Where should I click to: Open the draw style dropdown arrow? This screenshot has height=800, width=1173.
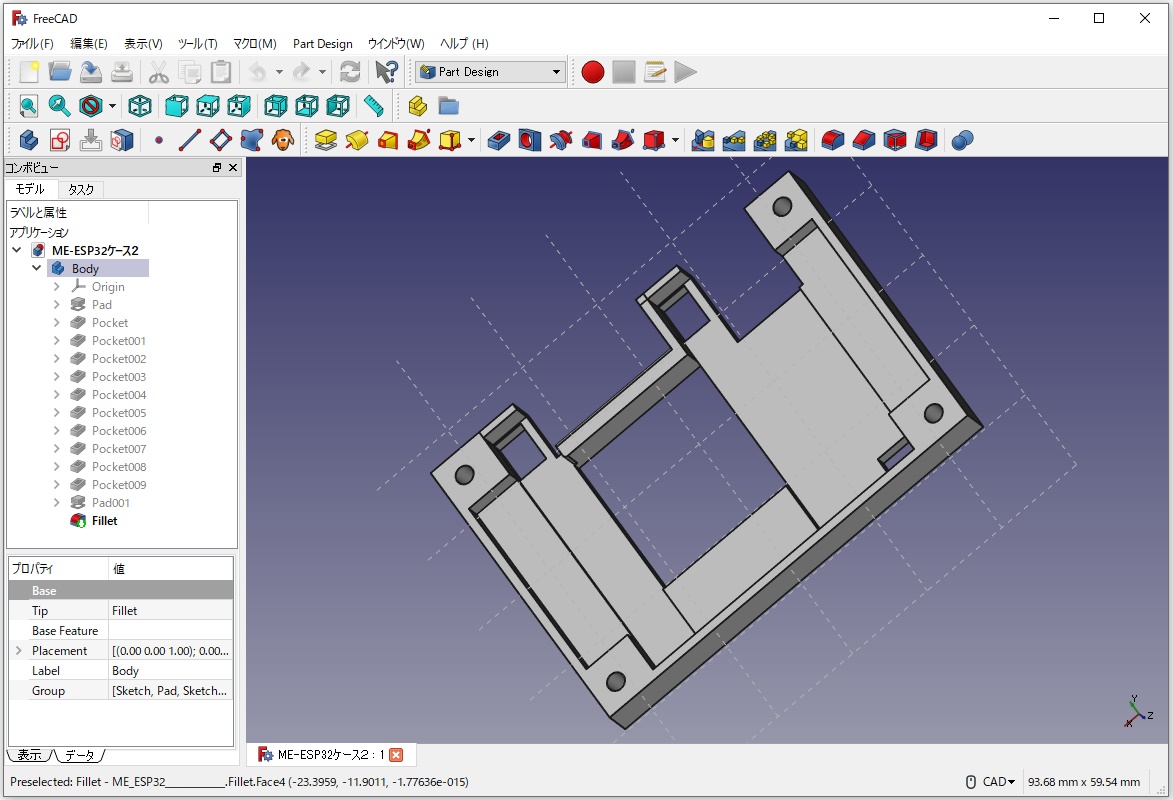(112, 106)
